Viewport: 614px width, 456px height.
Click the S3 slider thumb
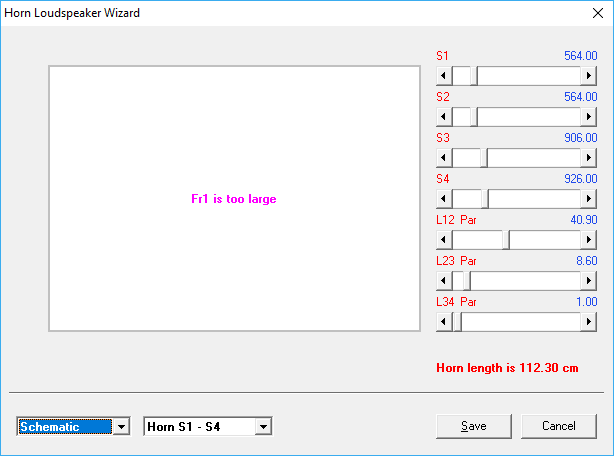(x=484, y=158)
